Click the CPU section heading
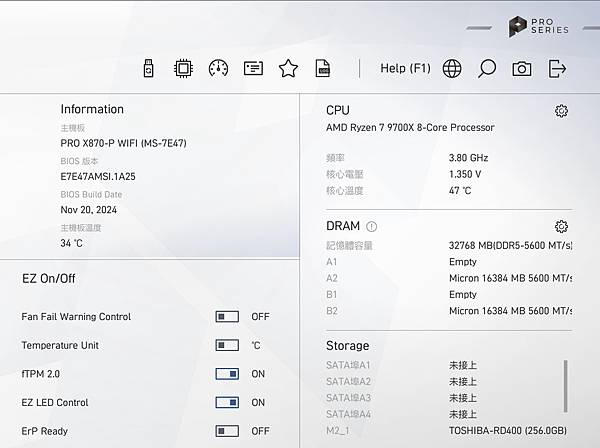 click(x=338, y=110)
